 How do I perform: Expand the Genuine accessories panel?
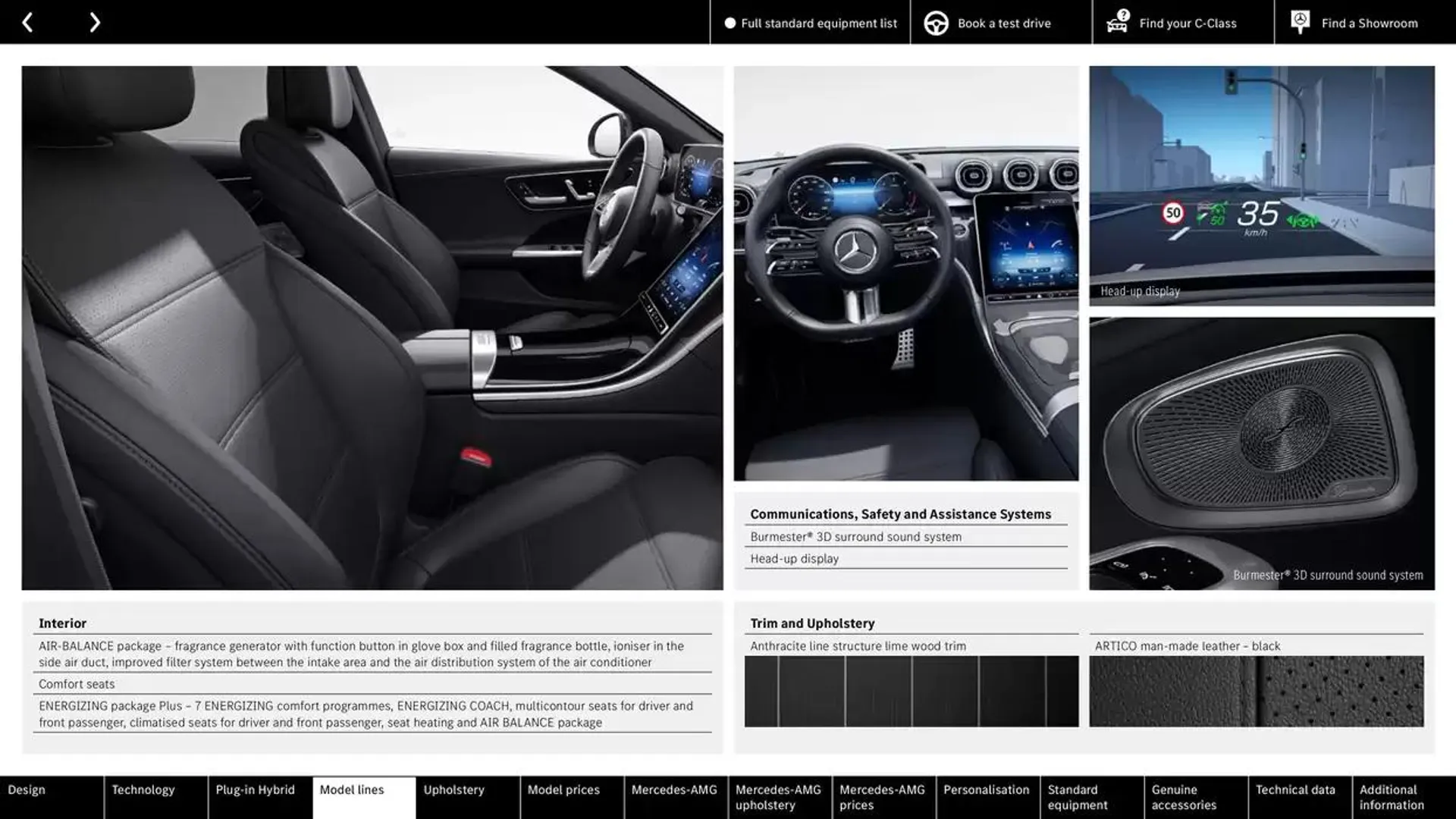(x=1182, y=797)
